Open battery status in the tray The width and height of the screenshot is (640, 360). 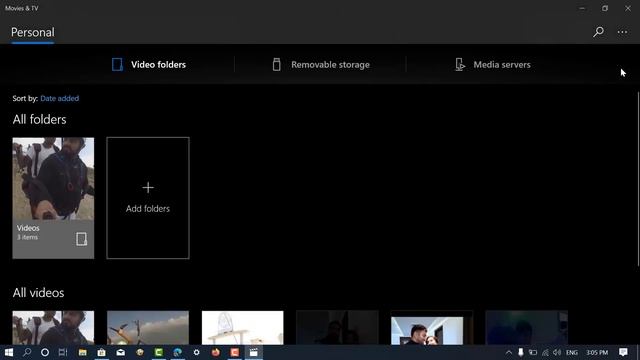(533, 352)
